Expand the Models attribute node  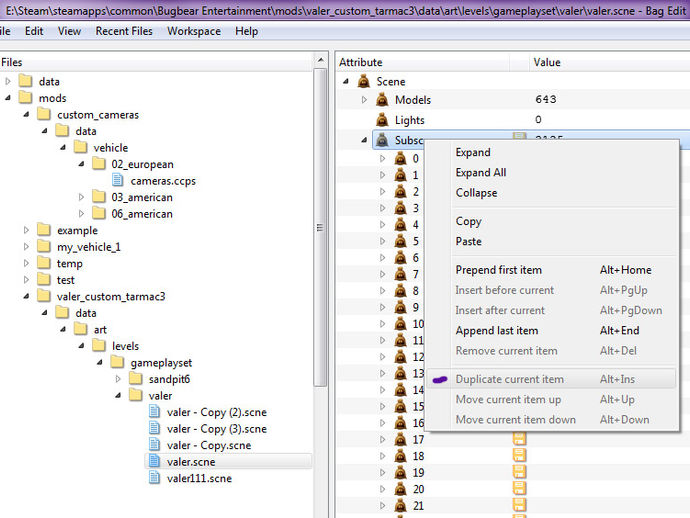coord(364,100)
